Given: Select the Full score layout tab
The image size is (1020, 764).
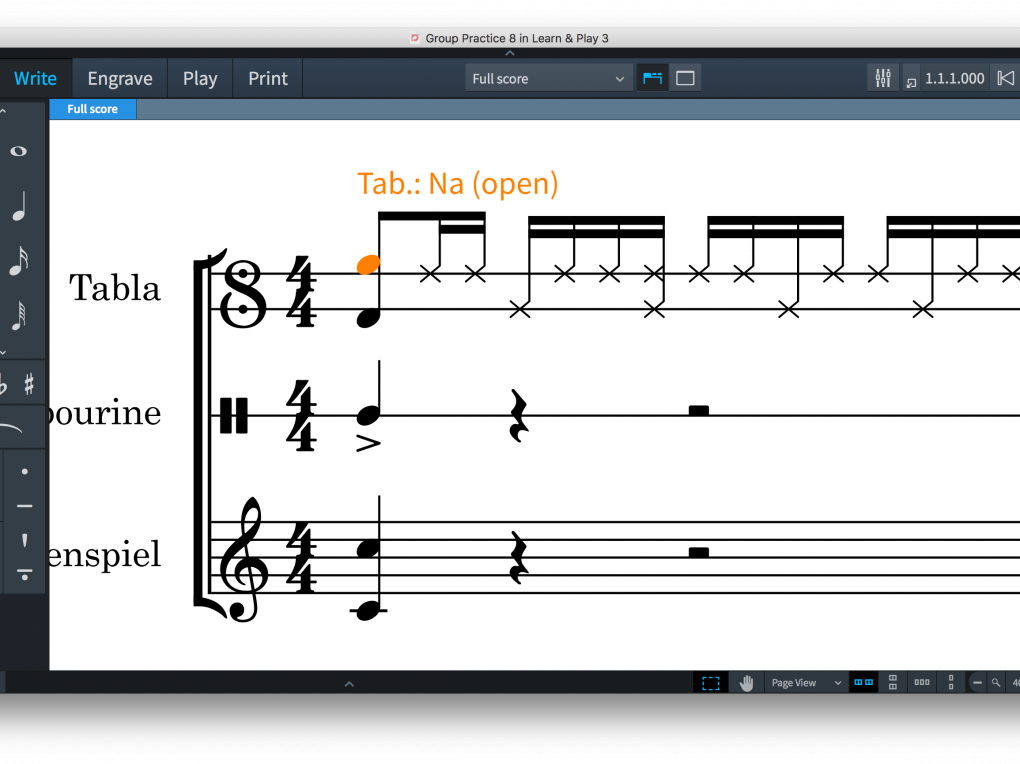Looking at the screenshot, I should (x=92, y=109).
